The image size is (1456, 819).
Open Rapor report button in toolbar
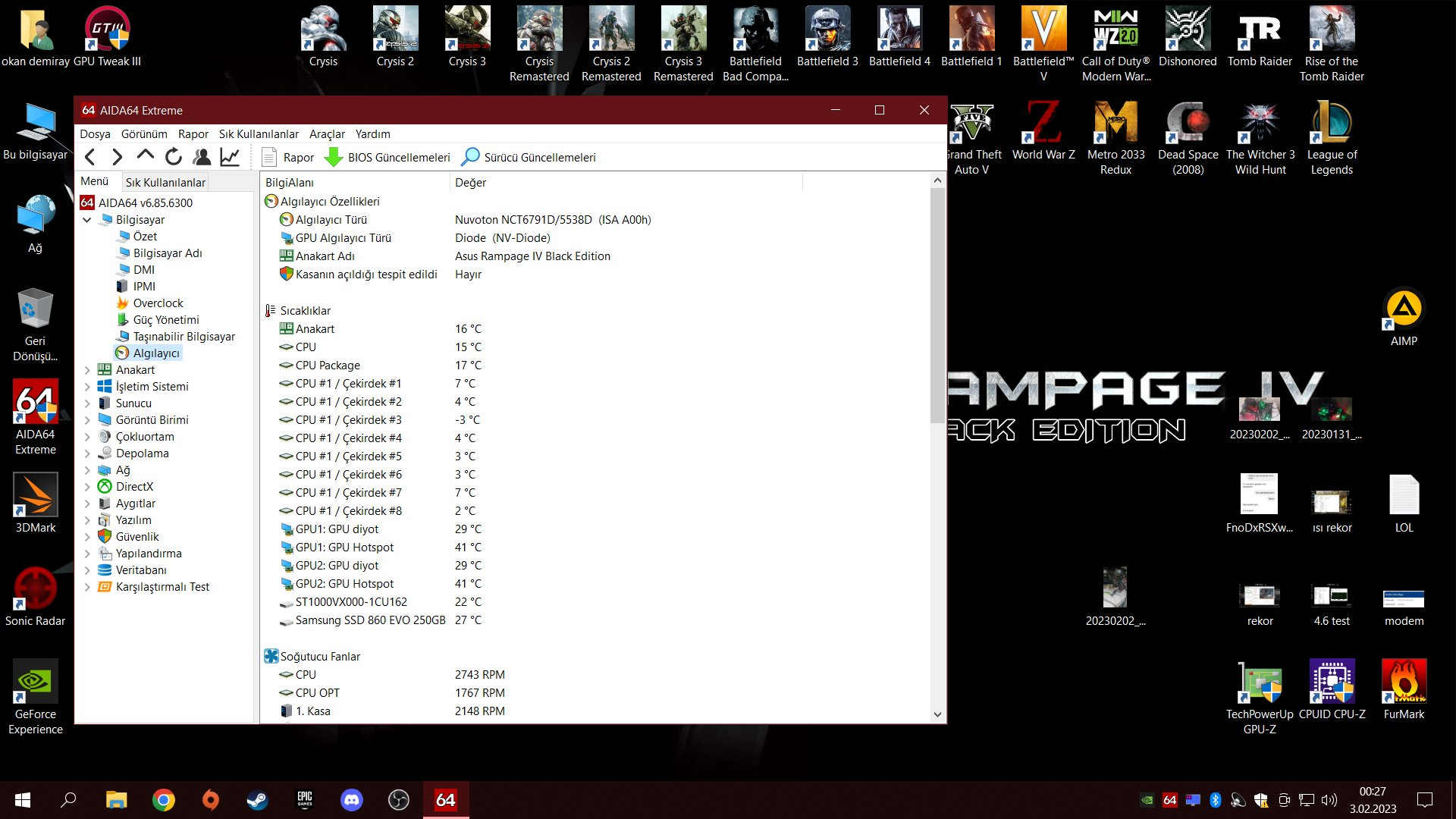click(x=287, y=157)
